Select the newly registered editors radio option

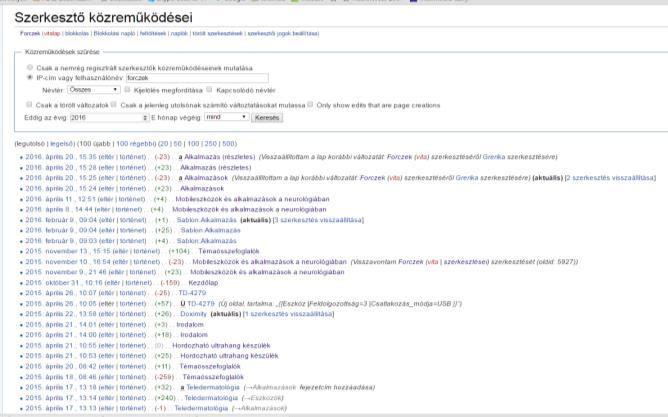tap(30, 67)
